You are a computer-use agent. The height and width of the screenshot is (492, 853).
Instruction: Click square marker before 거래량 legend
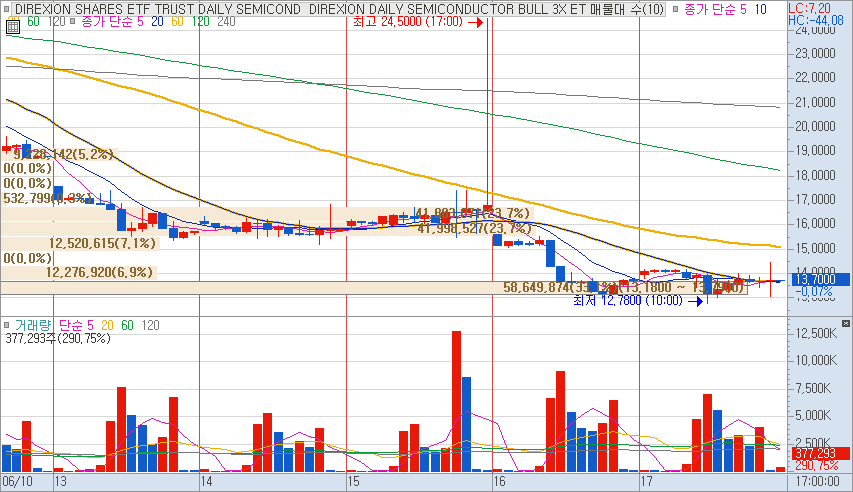[7, 325]
